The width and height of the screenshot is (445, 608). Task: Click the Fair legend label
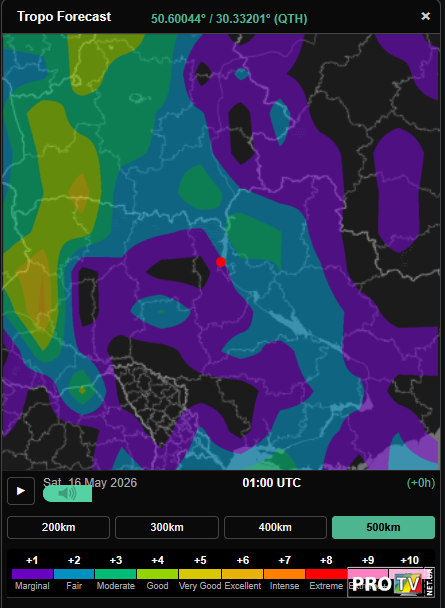[74, 586]
